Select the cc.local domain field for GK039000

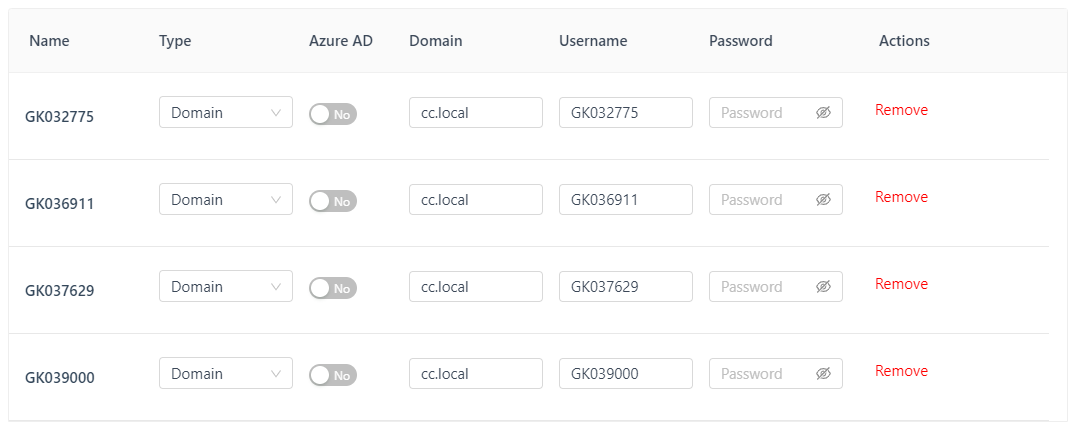pyautogui.click(x=475, y=374)
